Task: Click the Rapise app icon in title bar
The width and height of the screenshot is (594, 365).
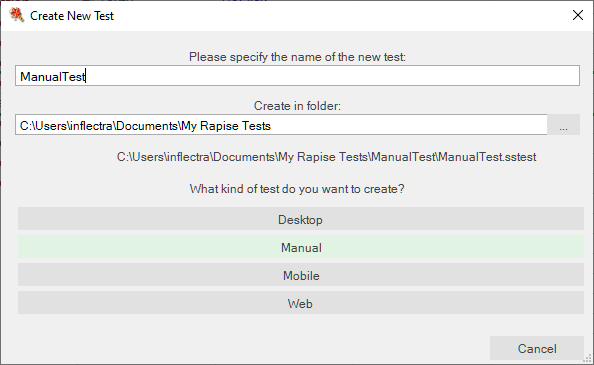Action: [16, 15]
